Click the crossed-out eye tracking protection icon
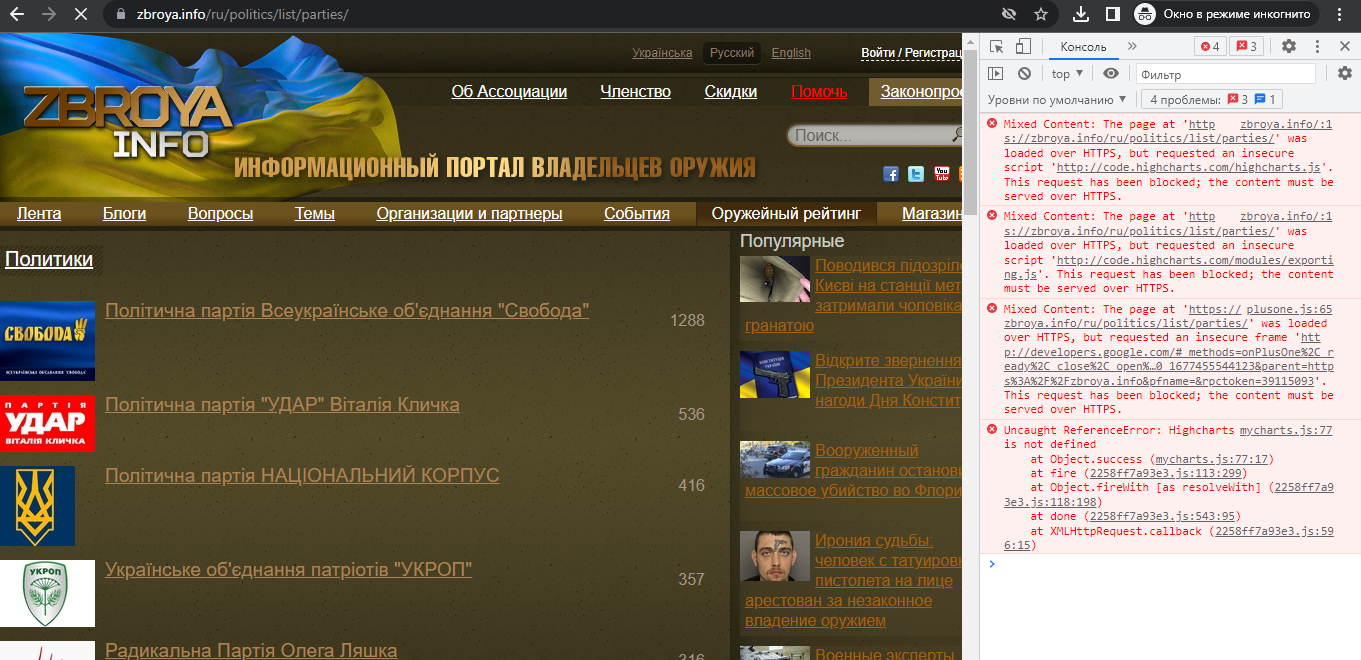This screenshot has width=1361, height=660. point(1010,15)
